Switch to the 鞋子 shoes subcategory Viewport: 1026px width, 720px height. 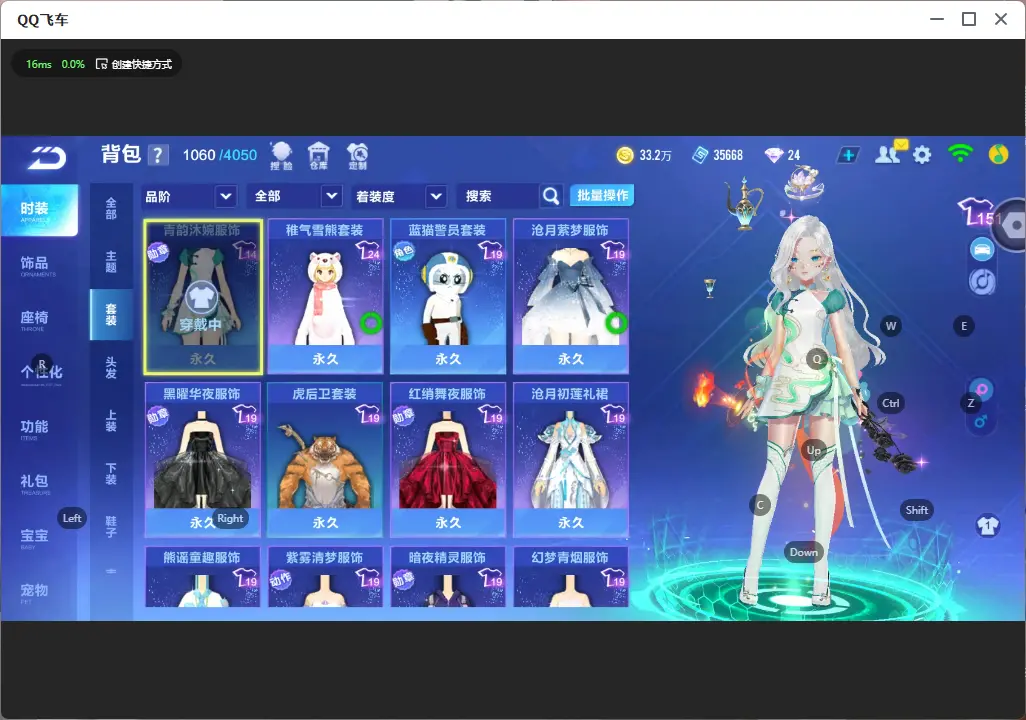[111, 527]
